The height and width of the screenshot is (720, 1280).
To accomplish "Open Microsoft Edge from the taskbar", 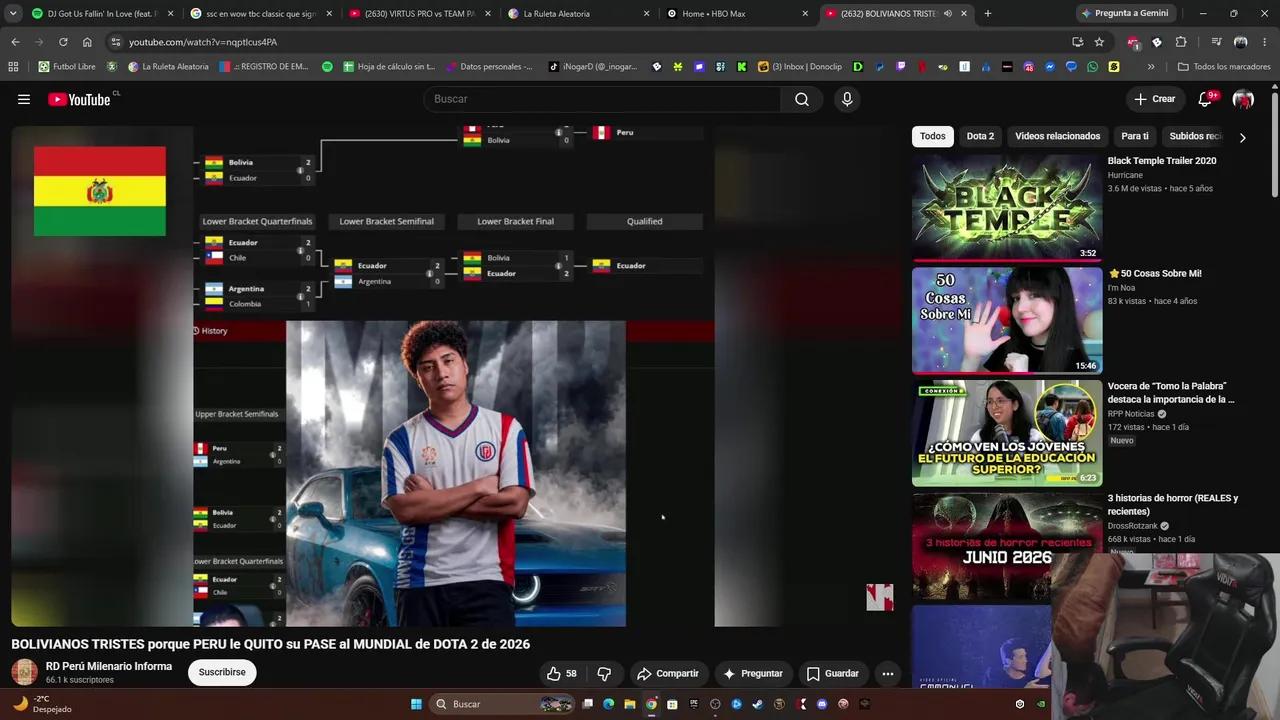I will coord(609,704).
